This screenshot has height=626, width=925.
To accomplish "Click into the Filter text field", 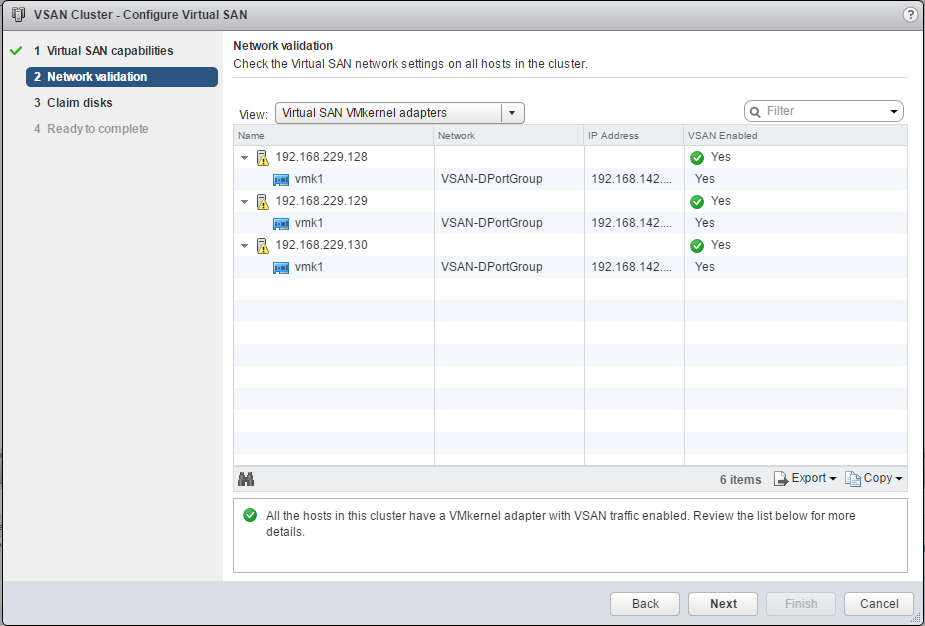I will (x=824, y=111).
